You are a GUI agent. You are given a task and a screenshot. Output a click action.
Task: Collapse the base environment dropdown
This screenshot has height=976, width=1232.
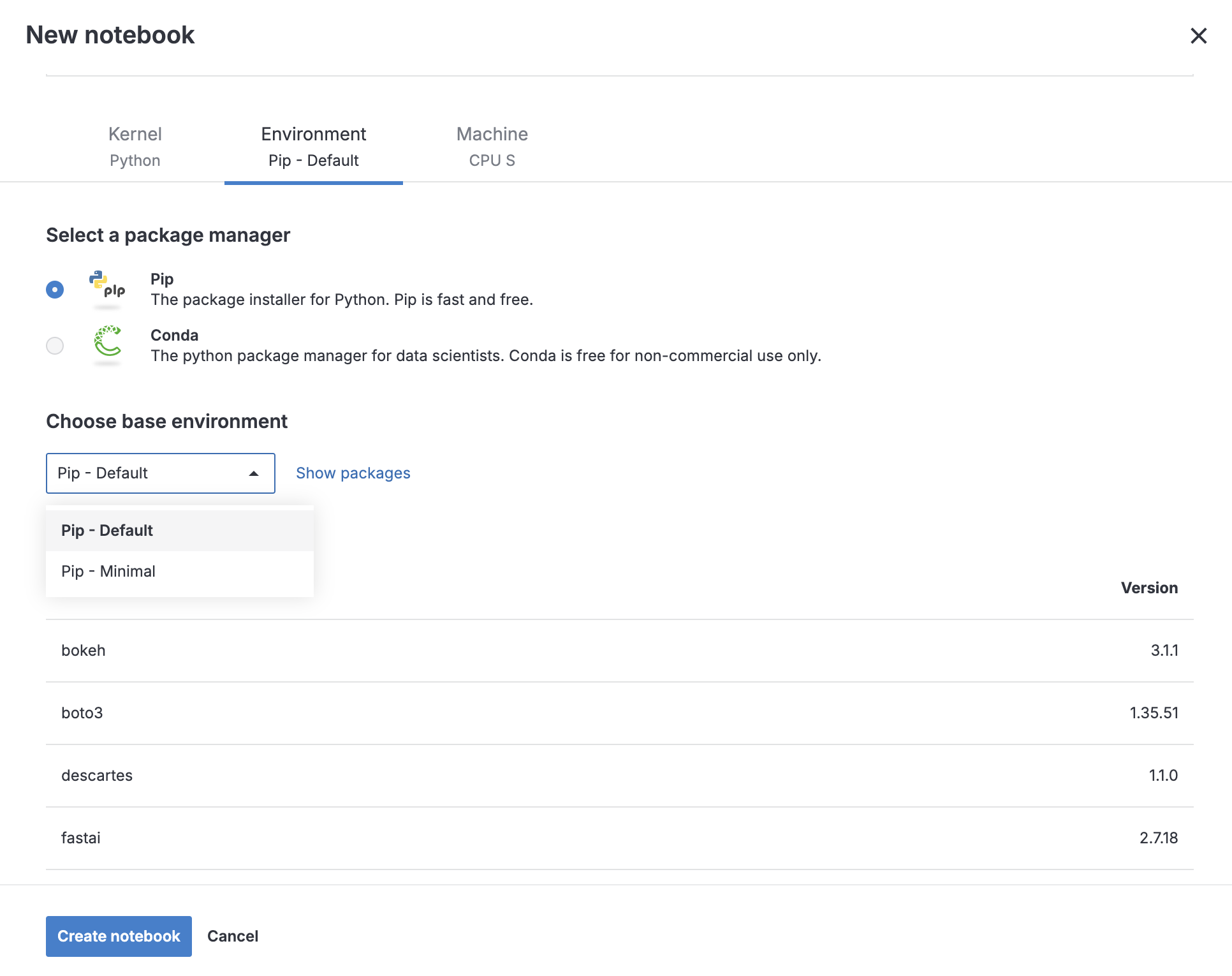[254, 473]
